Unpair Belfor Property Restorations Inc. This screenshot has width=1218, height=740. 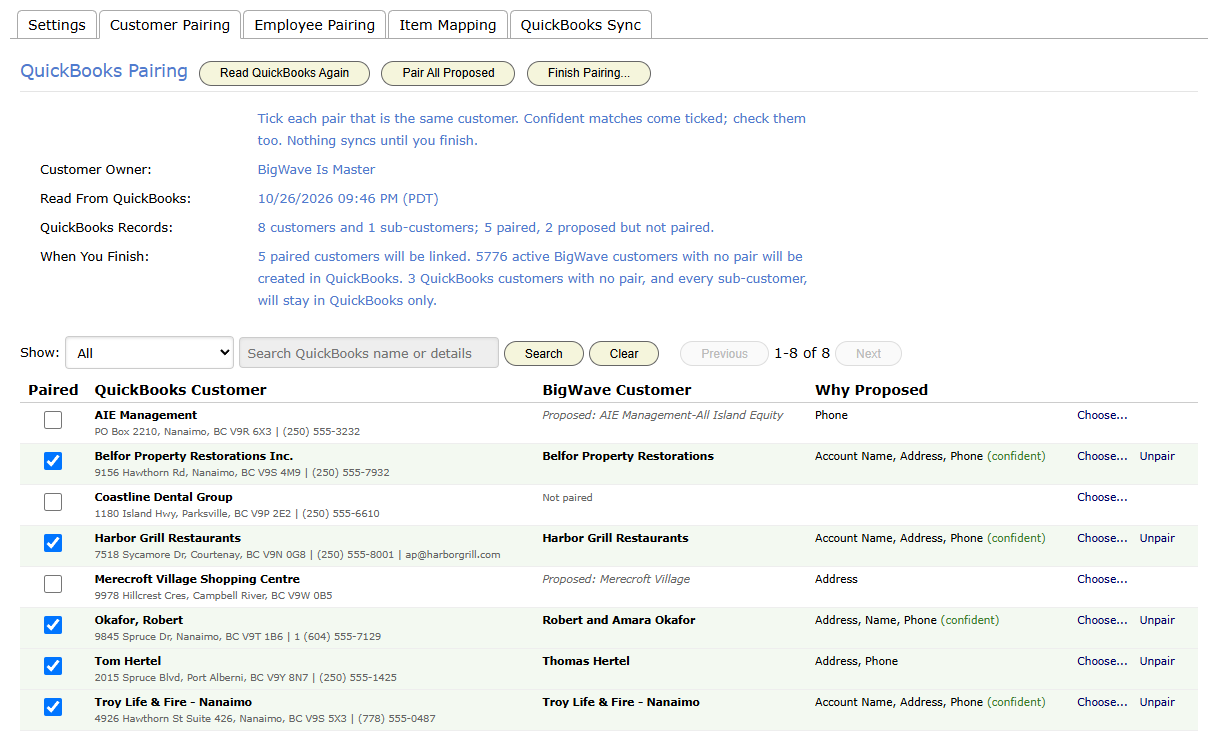coord(1157,456)
